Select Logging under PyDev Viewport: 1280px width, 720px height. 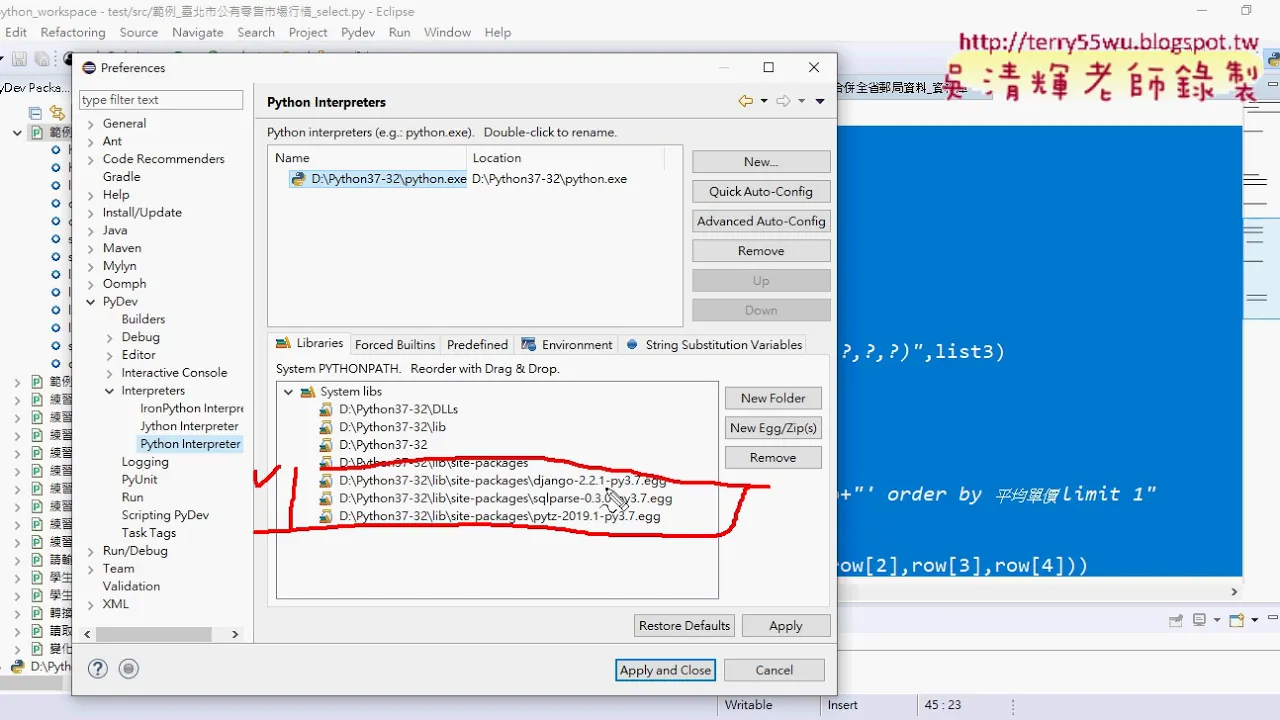145,462
